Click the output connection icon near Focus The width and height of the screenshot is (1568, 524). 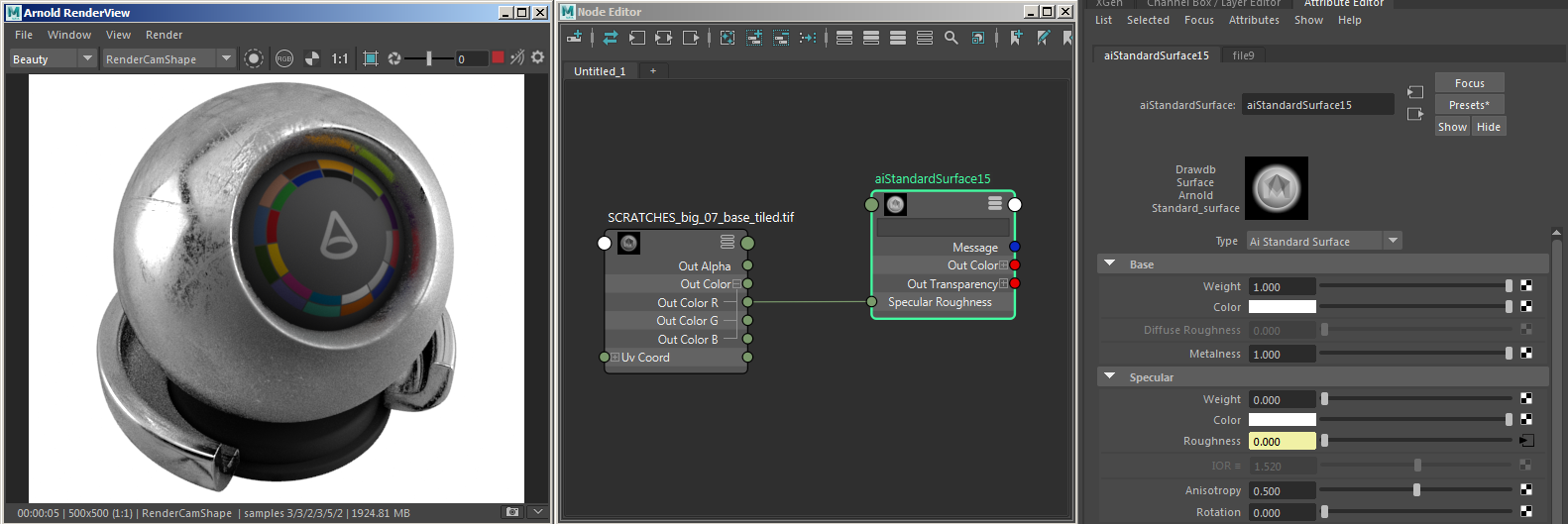pos(1415,114)
